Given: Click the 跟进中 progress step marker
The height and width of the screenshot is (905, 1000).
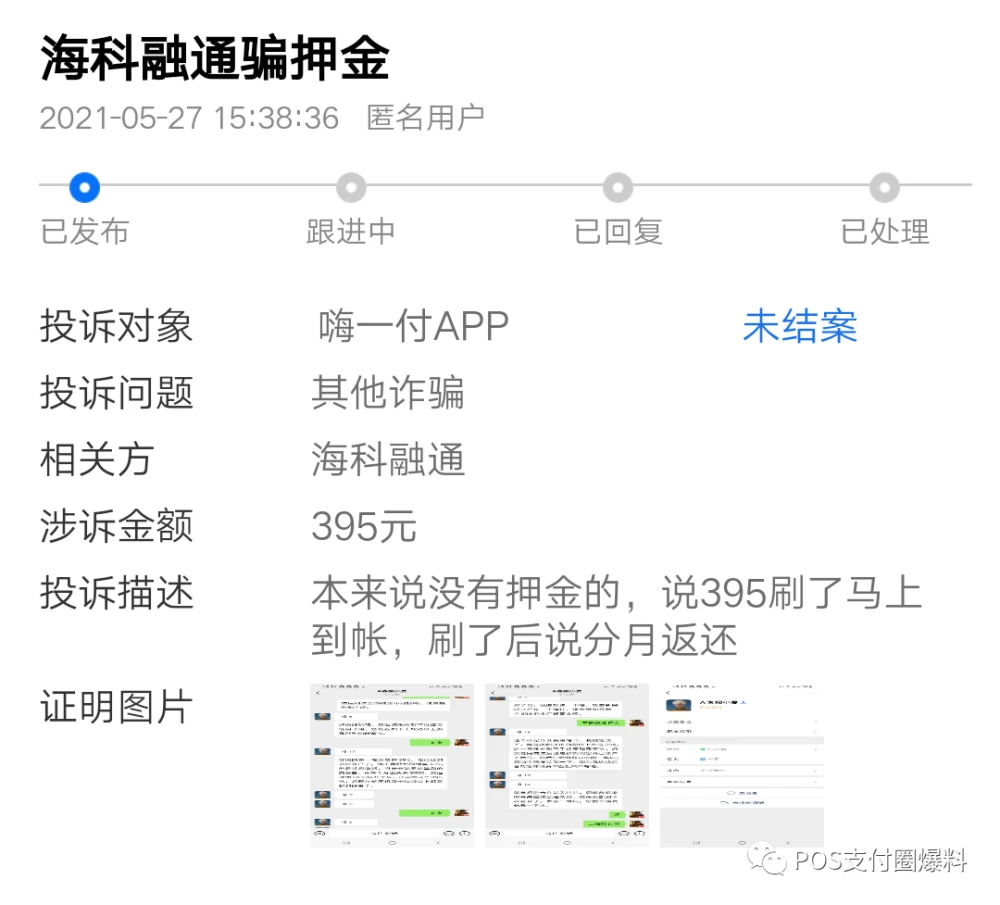Looking at the screenshot, I should click(x=351, y=188).
